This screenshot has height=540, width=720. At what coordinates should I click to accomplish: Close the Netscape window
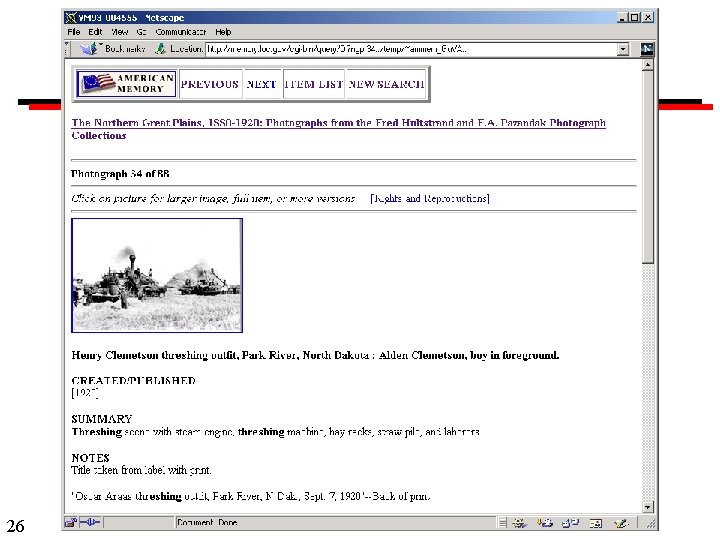[648, 17]
